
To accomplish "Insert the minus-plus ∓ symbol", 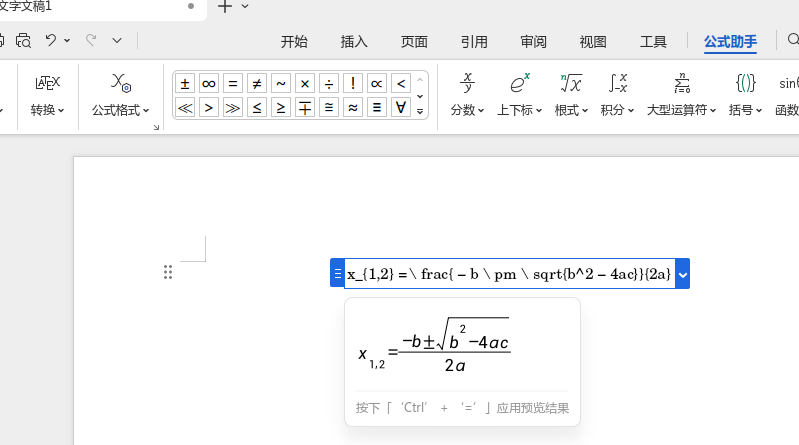I will click(x=305, y=108).
